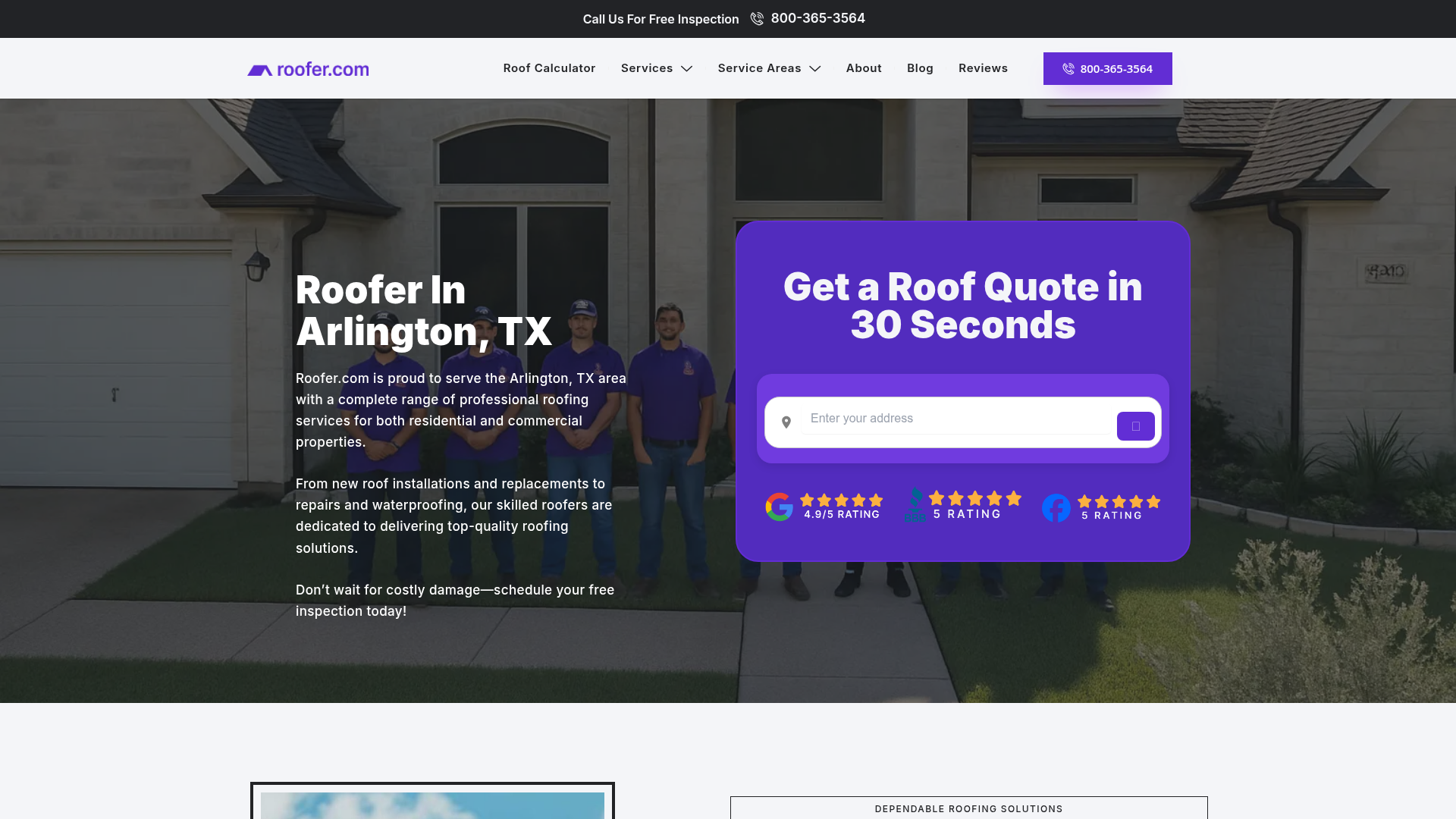Open the Services menu
The image size is (1456, 819).
coord(646,68)
